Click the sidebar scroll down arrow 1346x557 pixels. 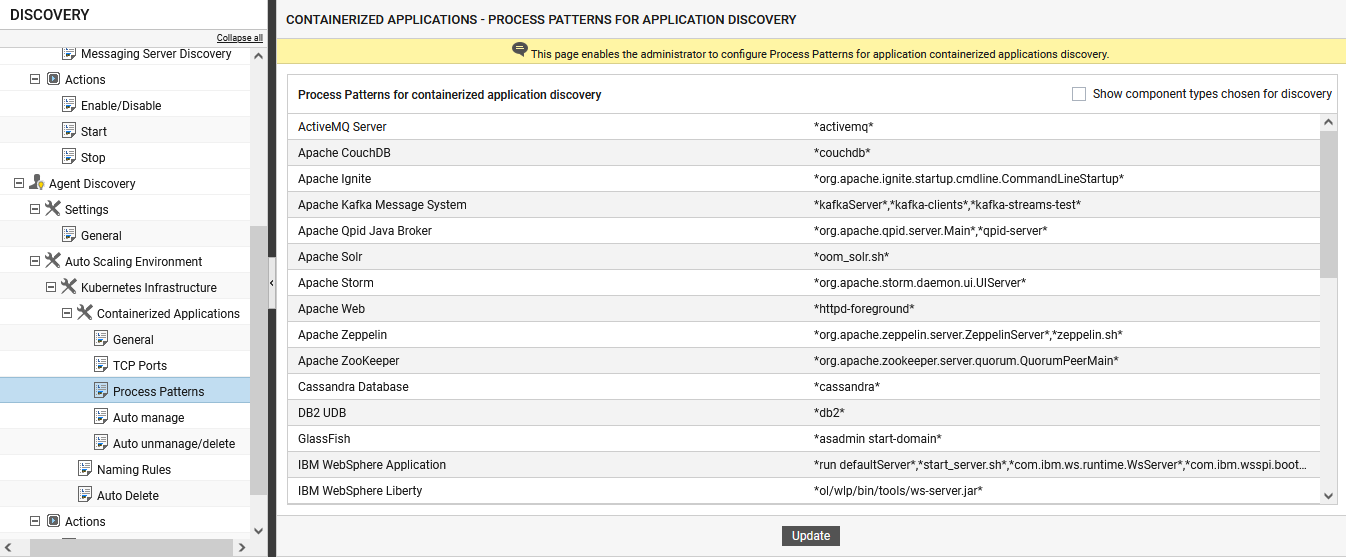(258, 530)
